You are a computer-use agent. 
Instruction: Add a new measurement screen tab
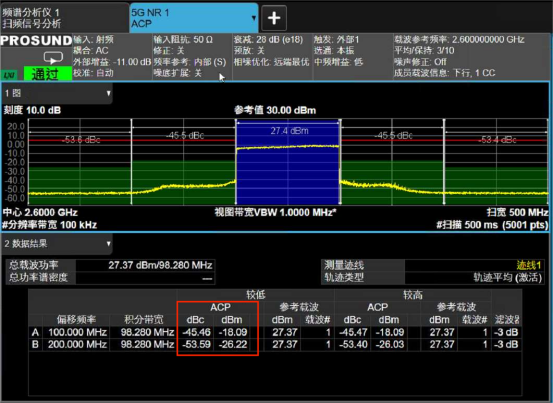274,18
